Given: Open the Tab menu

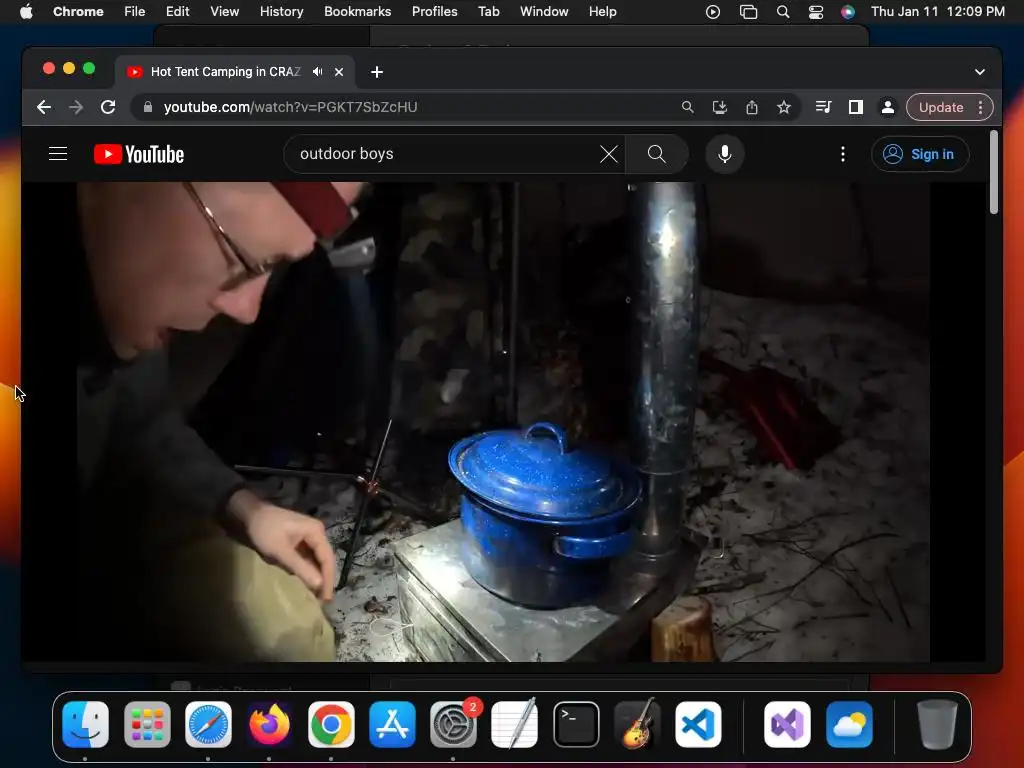Looking at the screenshot, I should (x=488, y=12).
